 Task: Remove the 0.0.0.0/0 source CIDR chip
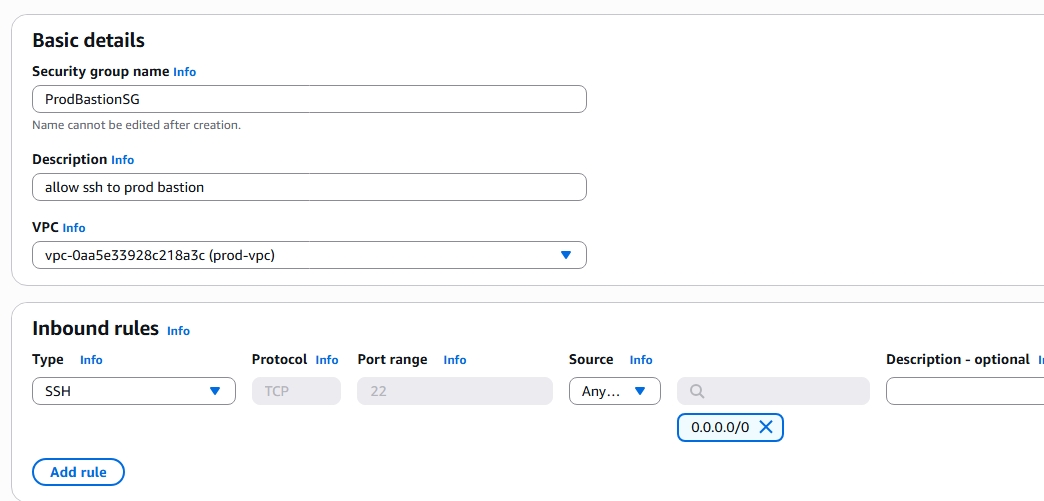[x=766, y=427]
